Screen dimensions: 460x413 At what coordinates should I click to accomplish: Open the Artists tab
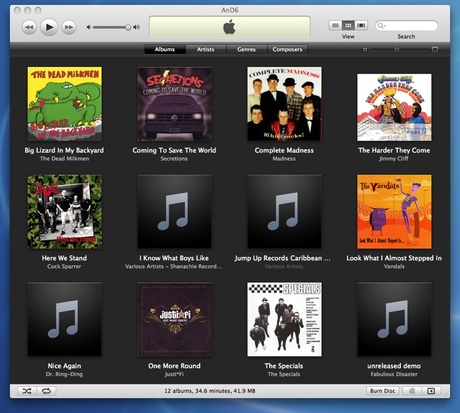pyautogui.click(x=206, y=49)
